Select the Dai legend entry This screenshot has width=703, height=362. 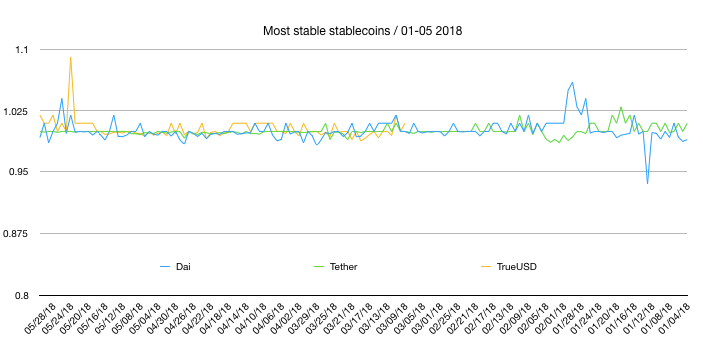[175, 266]
